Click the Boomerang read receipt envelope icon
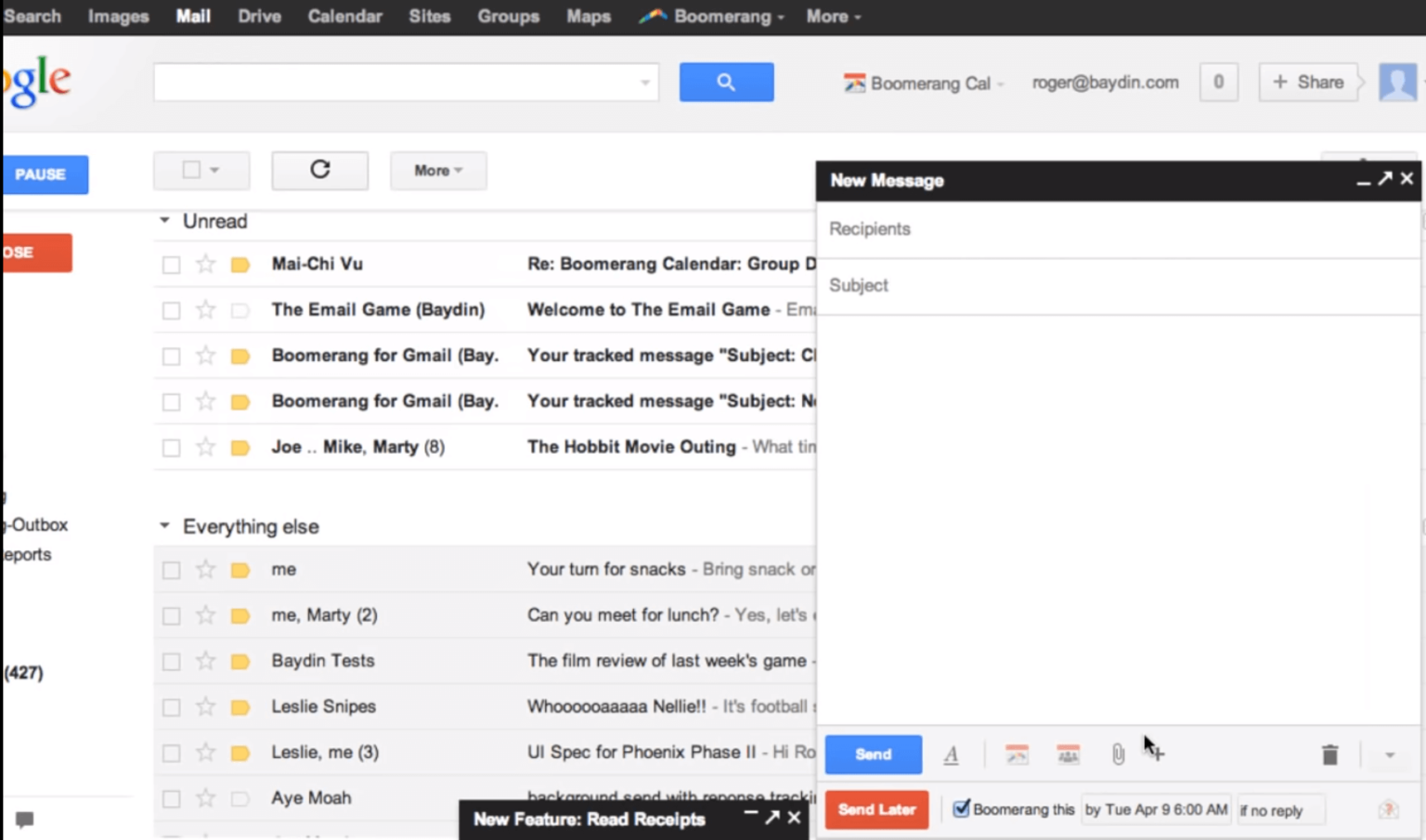1426x840 pixels. [x=1390, y=809]
